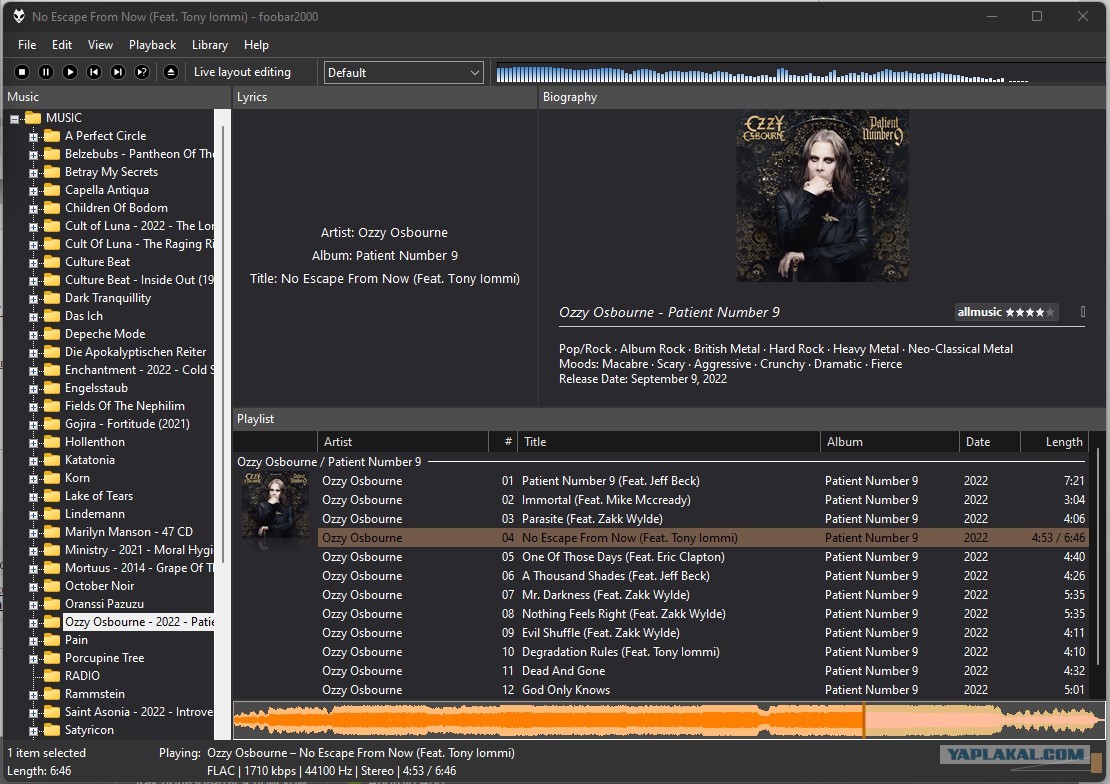Click the allmusic star rating badge
Viewport: 1110px width, 784px height.
coord(1006,312)
